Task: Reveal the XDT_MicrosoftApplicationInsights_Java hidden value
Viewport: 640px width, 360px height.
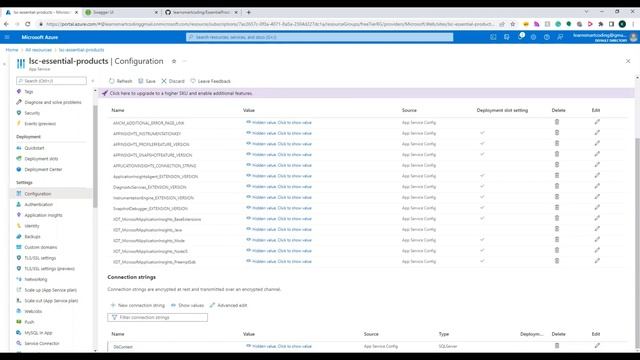Action: click(279, 229)
